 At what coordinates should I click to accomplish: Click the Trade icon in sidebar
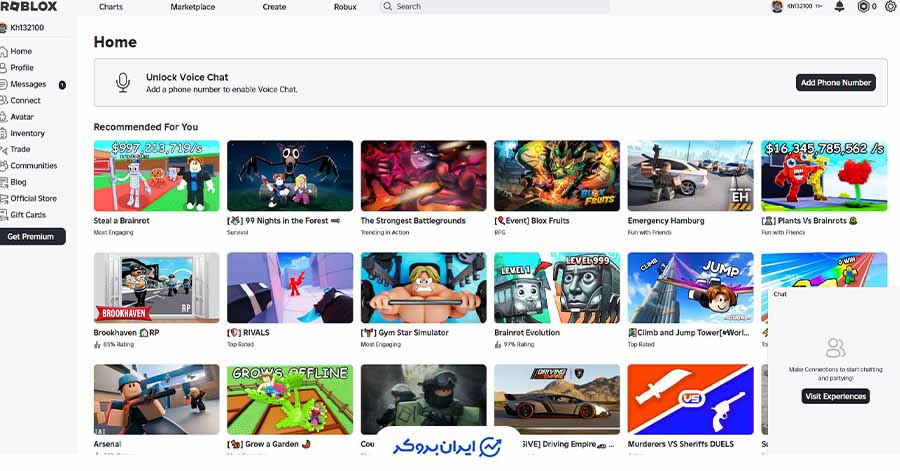tap(4, 149)
